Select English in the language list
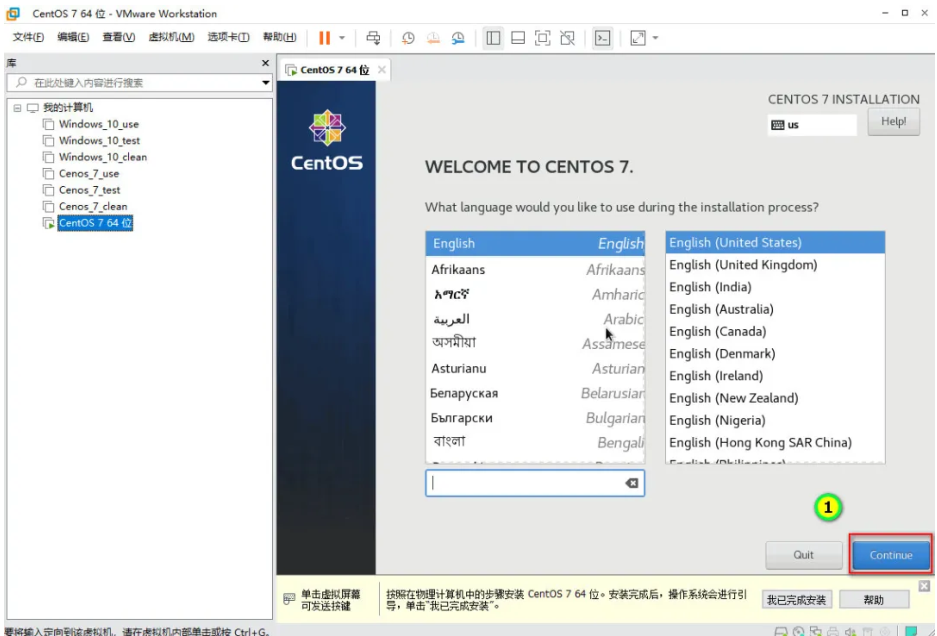 (535, 244)
